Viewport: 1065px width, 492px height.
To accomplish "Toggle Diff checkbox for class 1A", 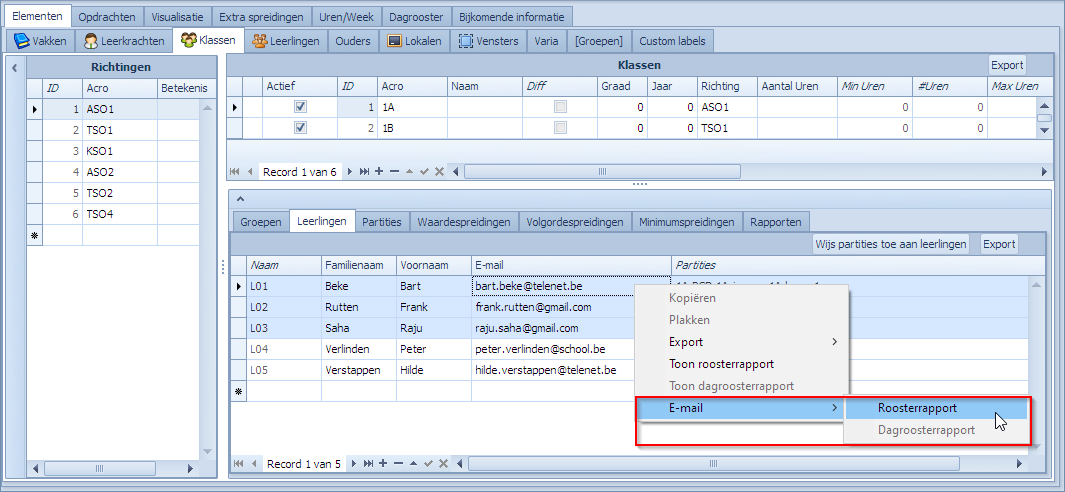I will tap(560, 107).
